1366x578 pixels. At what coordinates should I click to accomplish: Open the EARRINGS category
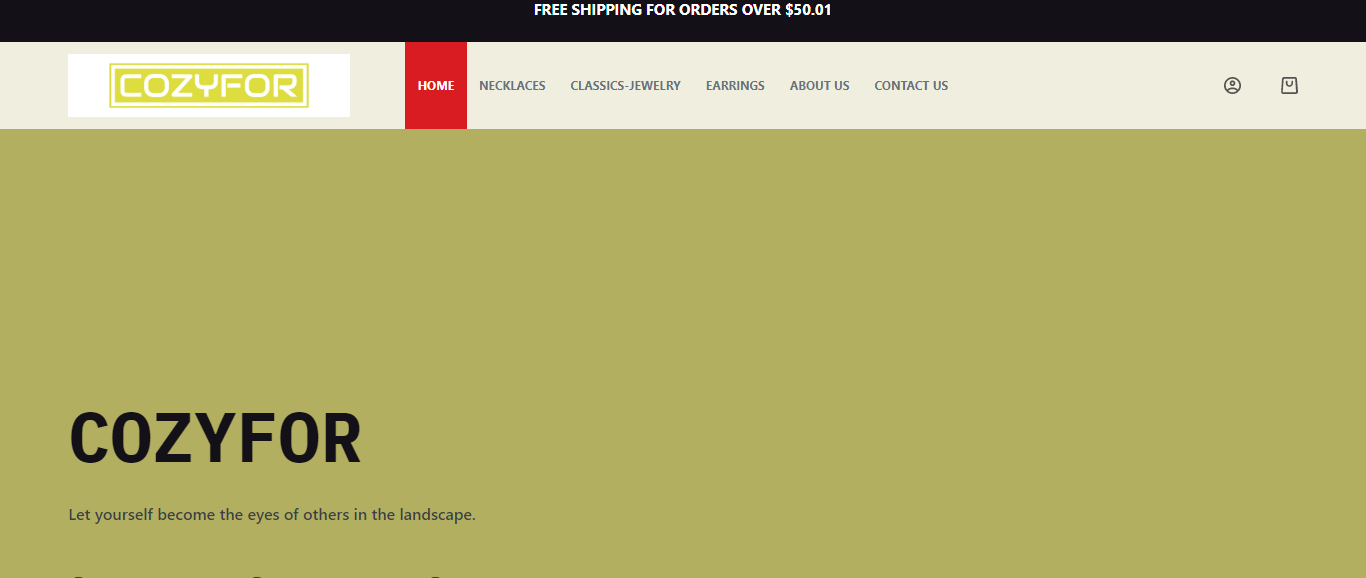coord(735,86)
